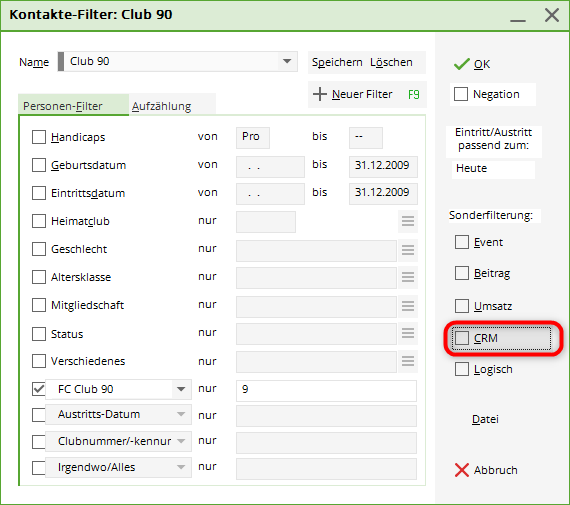The height and width of the screenshot is (505, 570).
Task: Open the list icon beside Altersklasse
Action: (408, 277)
